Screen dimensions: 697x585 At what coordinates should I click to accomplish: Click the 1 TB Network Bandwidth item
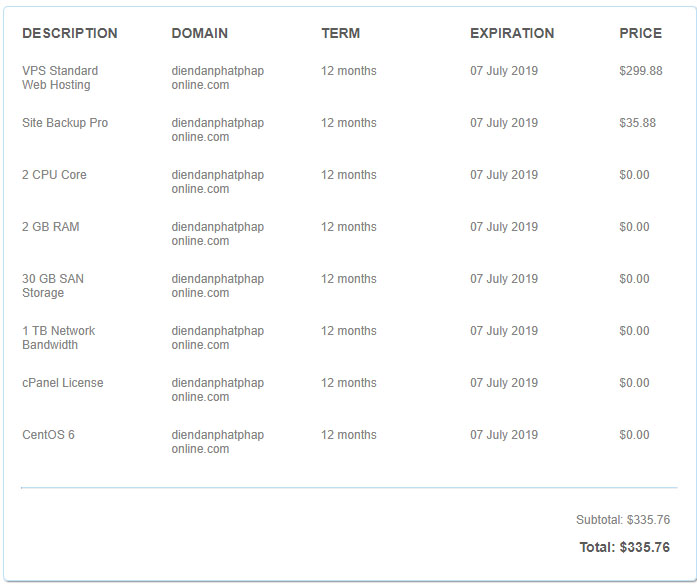pyautogui.click(x=59, y=338)
